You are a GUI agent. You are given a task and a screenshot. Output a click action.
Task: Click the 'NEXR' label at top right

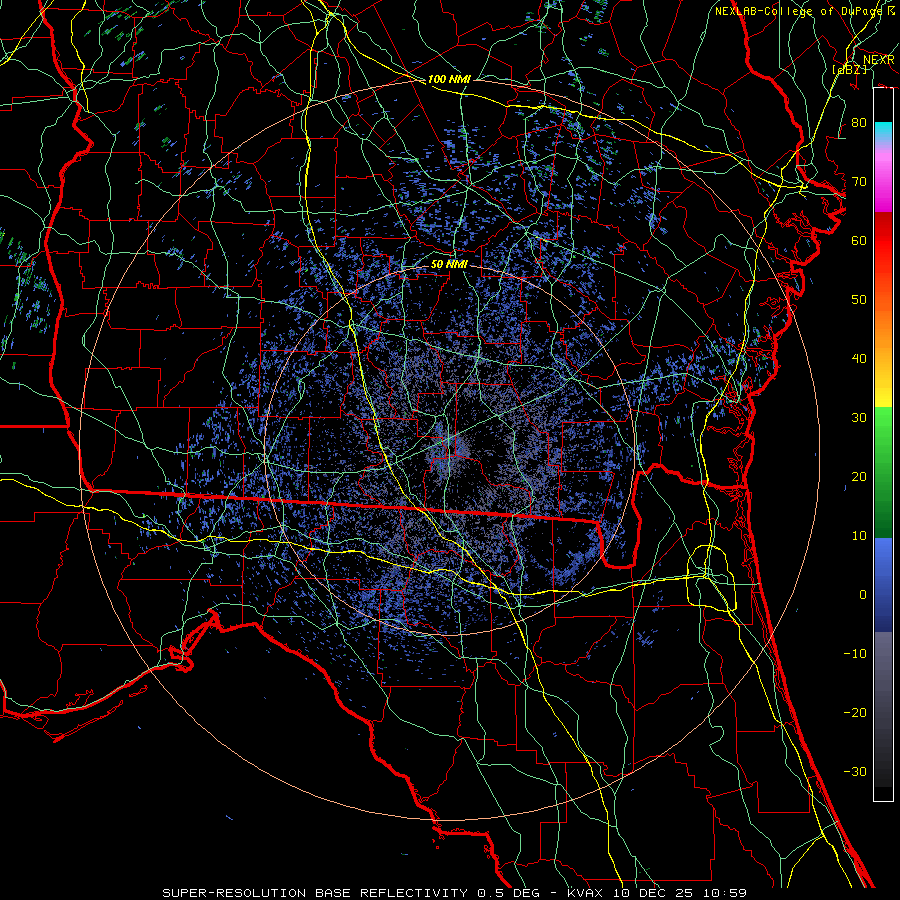879,60
